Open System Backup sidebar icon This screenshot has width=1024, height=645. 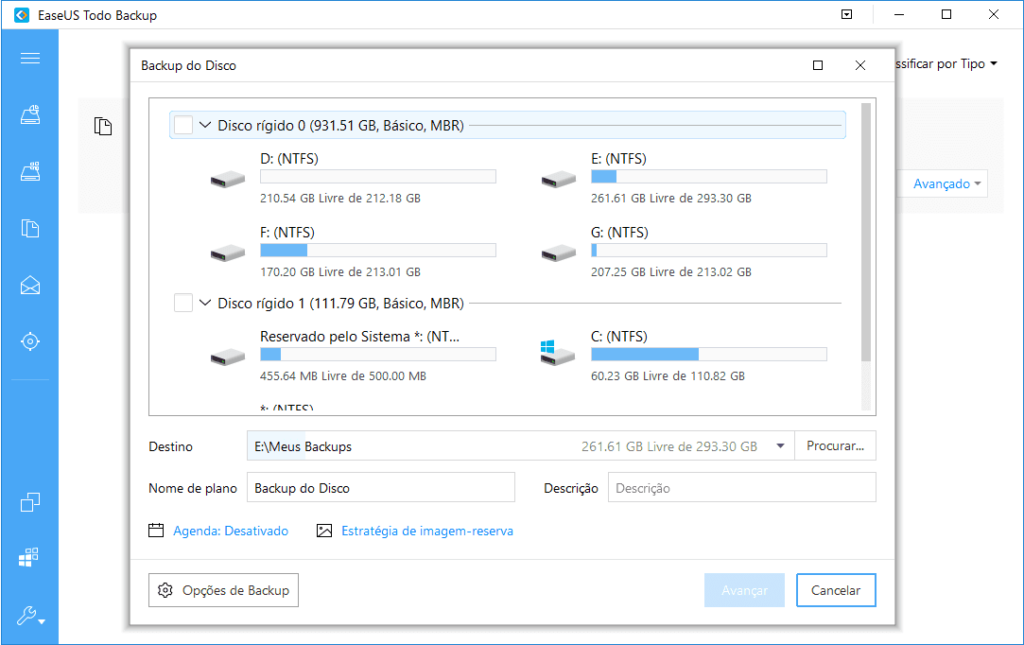(30, 172)
